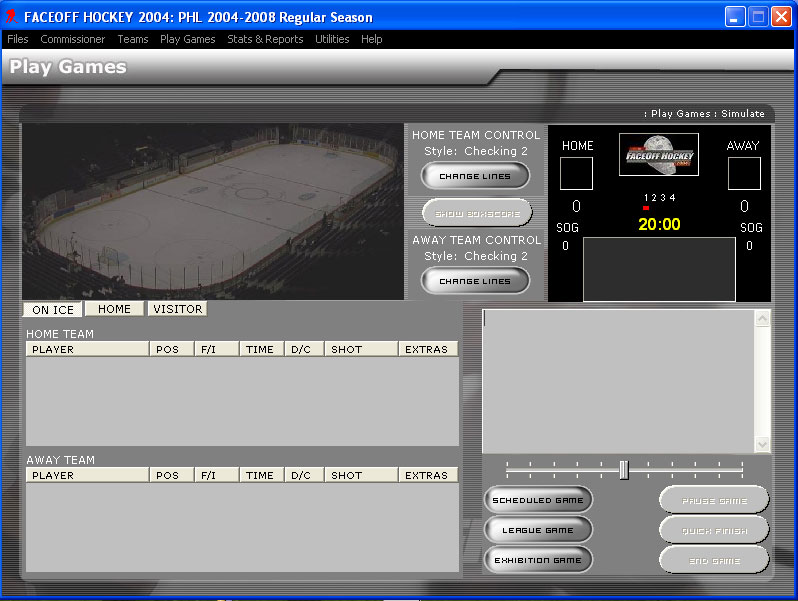Click the HOME team logo box
The image size is (798, 601).
(576, 174)
